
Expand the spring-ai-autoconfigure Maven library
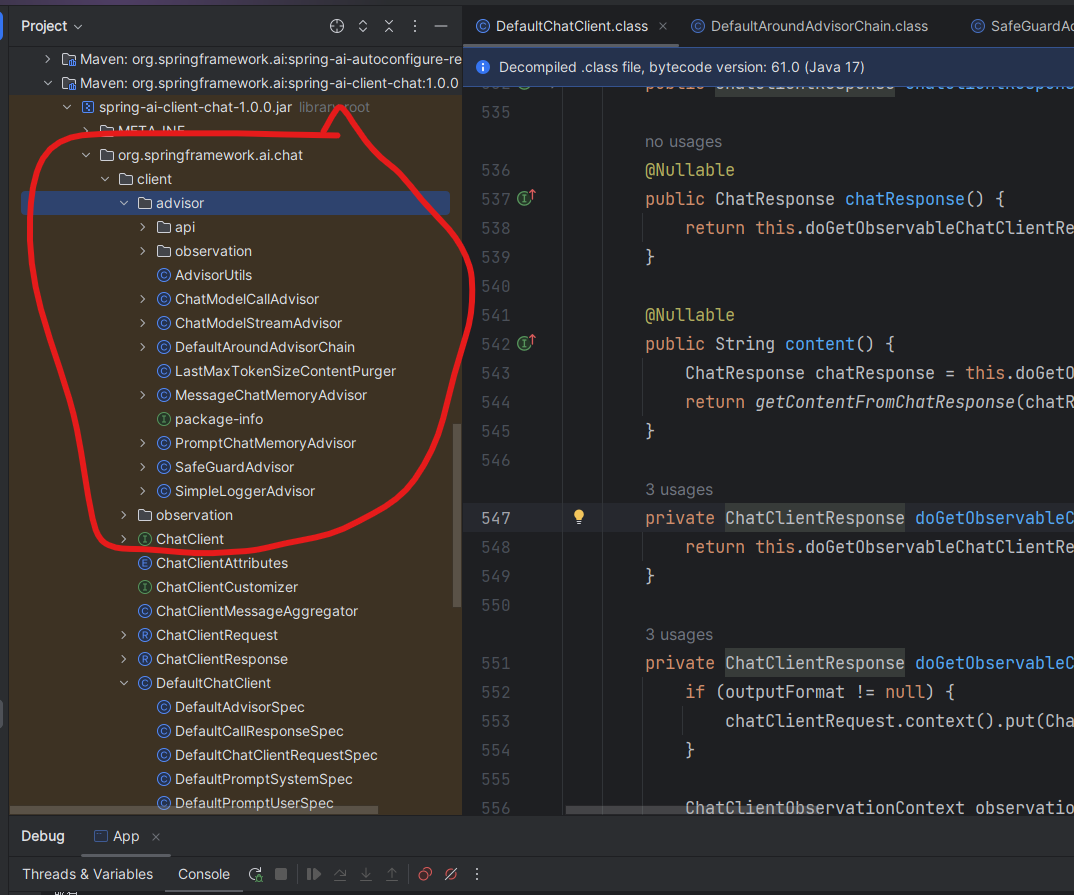tap(47, 59)
